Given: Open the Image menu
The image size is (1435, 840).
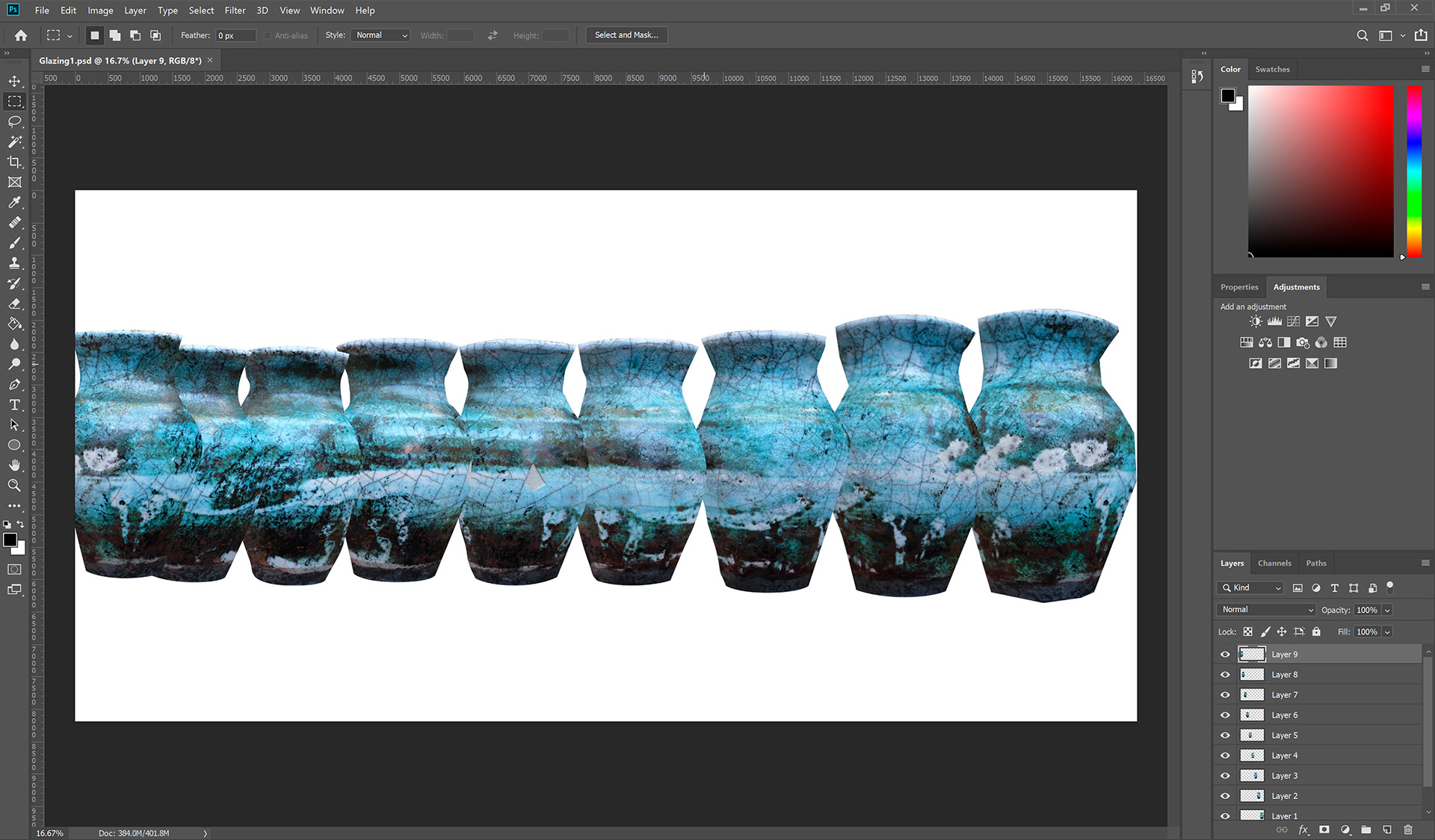Looking at the screenshot, I should coord(100,10).
